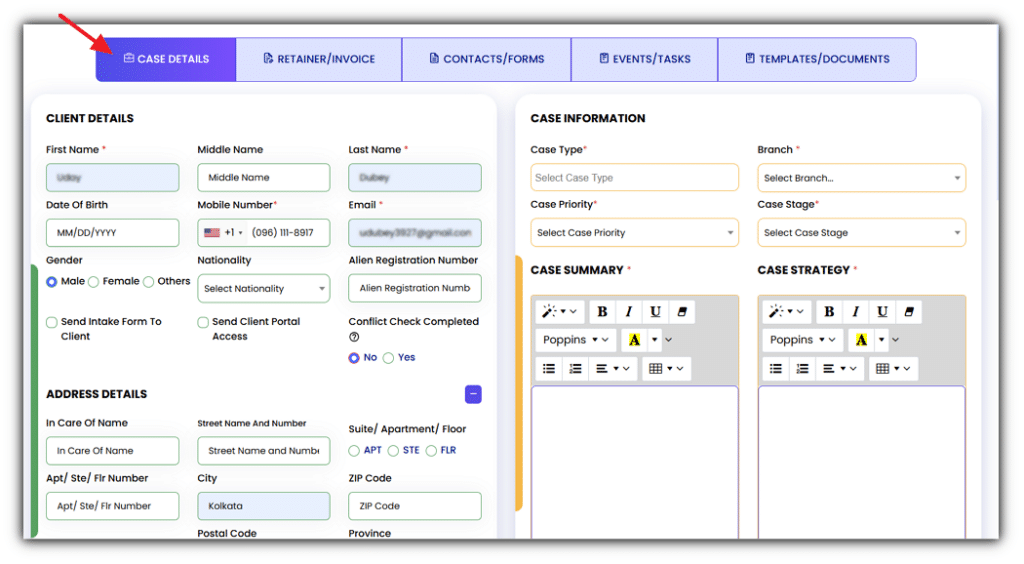
Task: Click eraser clear-format icon in Case Strategy
Action: (x=908, y=311)
